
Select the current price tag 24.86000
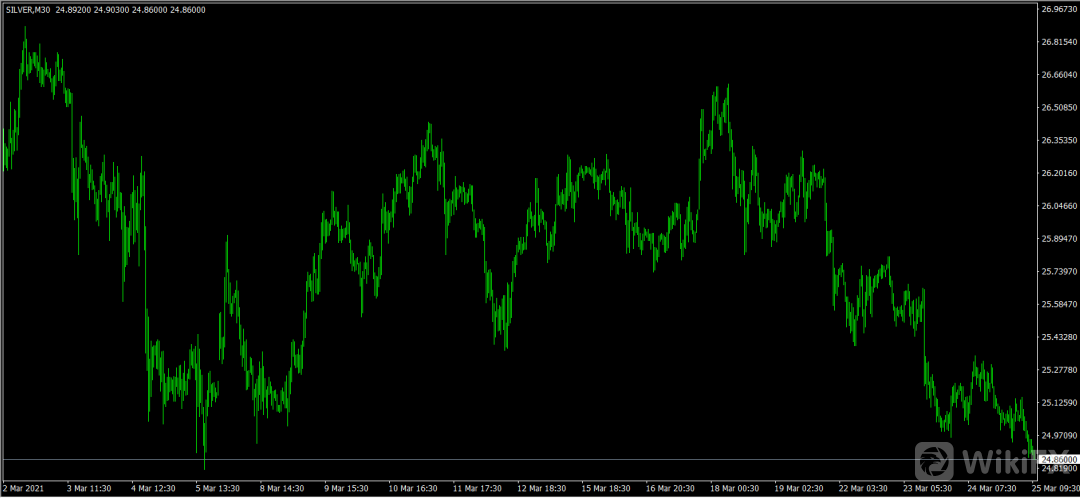tap(1058, 459)
